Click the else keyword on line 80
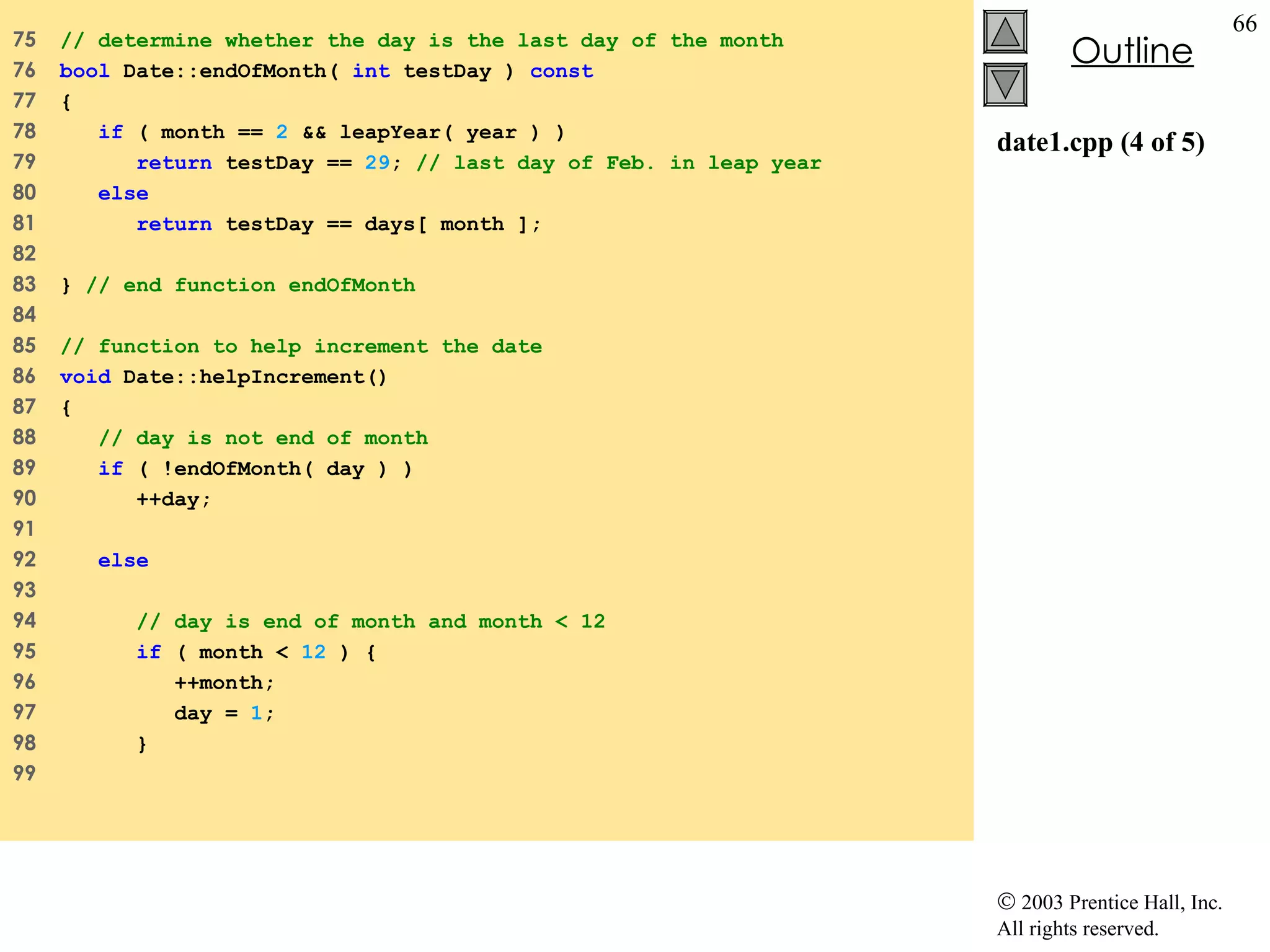The image size is (1270, 952). pyautogui.click(x=123, y=193)
